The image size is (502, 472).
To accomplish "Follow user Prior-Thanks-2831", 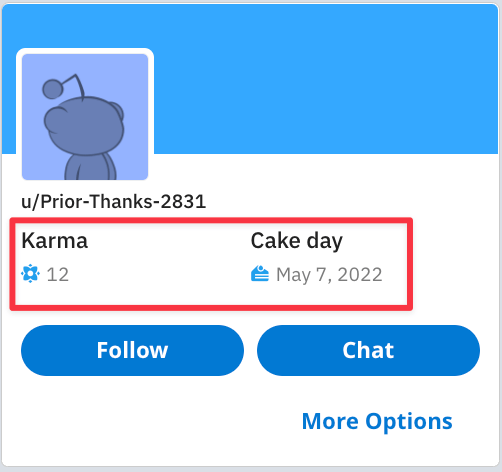I will click(132, 350).
